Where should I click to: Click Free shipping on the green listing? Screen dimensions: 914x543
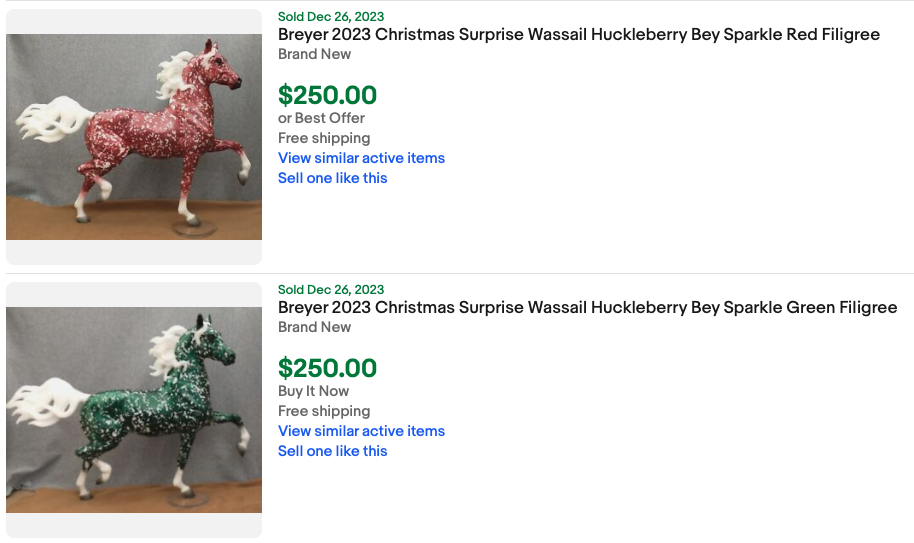[x=323, y=411]
